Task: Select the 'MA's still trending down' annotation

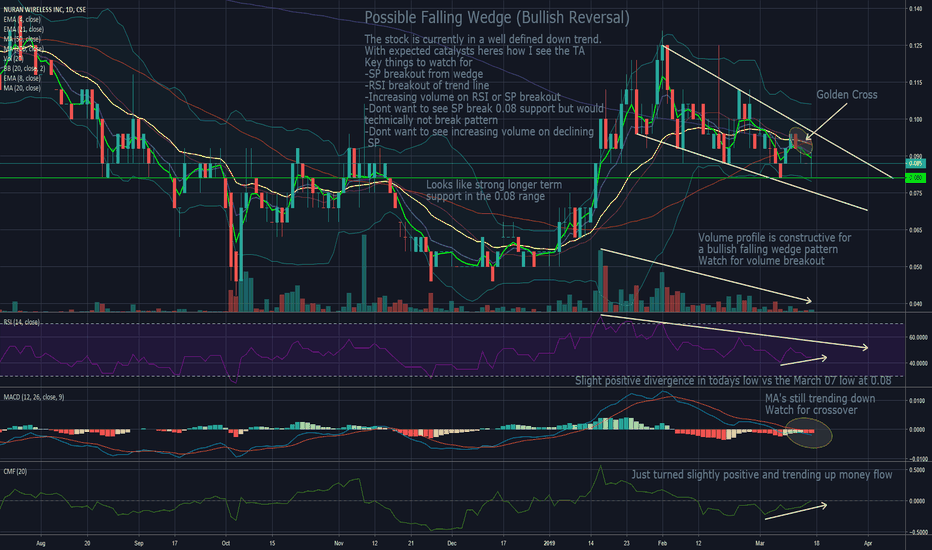Action: (820, 404)
